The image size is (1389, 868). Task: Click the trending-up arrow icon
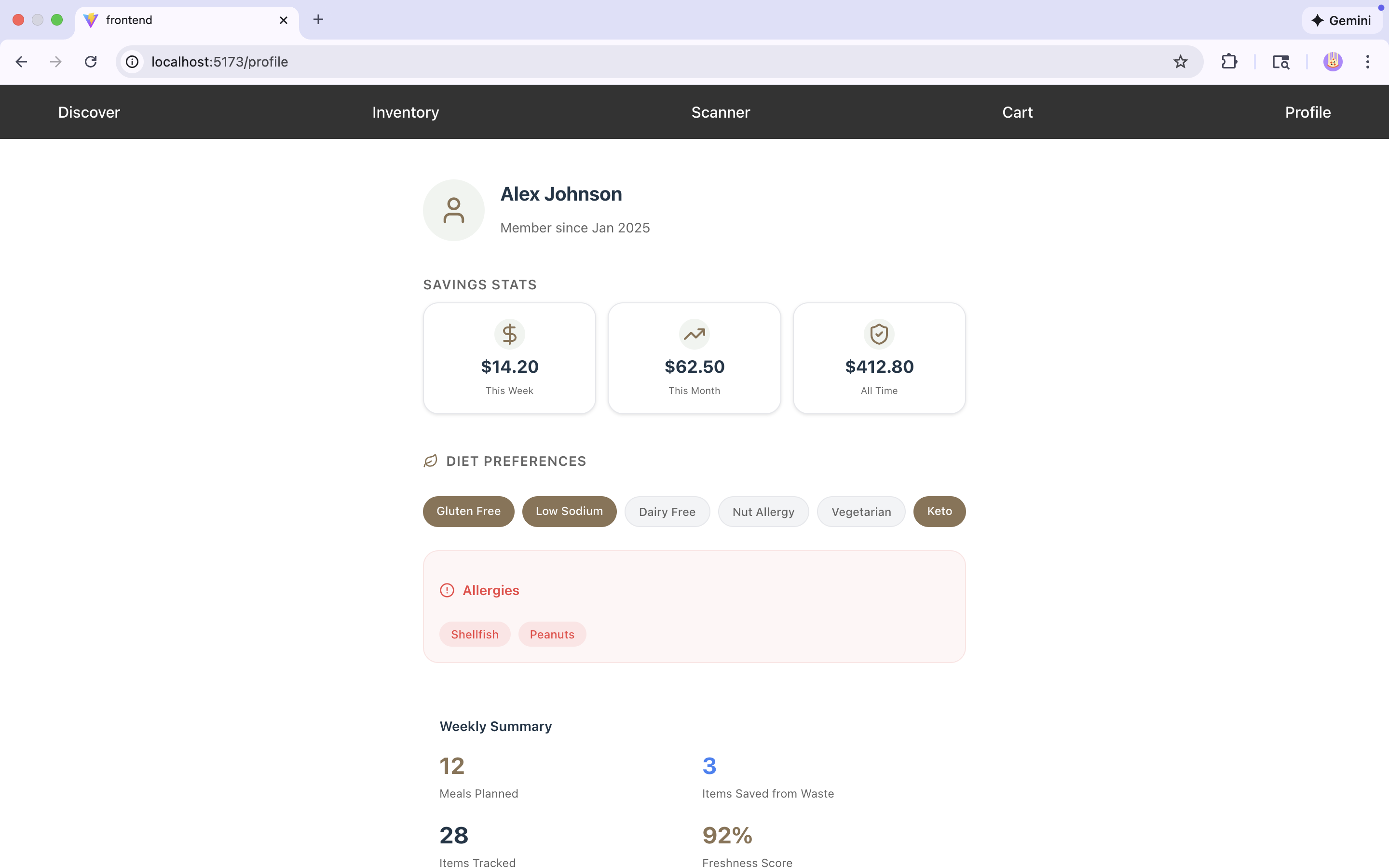(694, 334)
